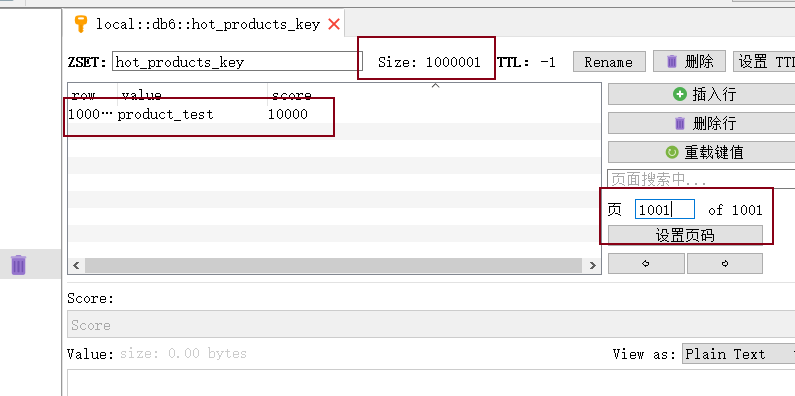Select the score cell 10000
Screen dimensions: 795x396
[x=287, y=115]
